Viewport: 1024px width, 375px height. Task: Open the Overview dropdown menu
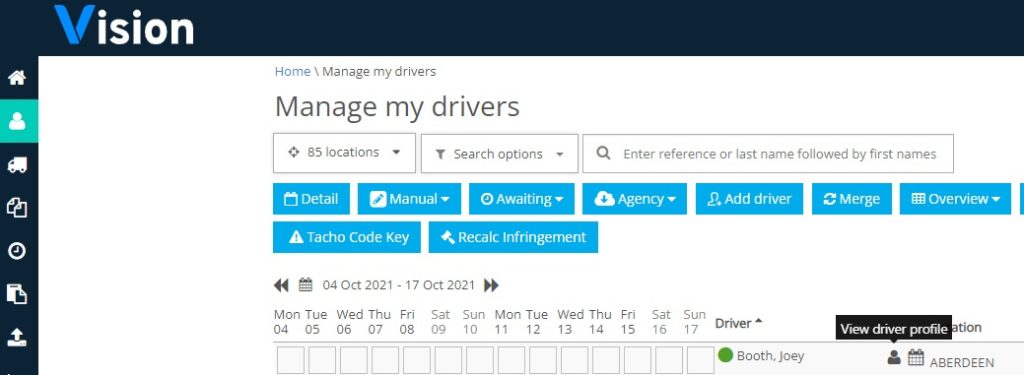[955, 199]
